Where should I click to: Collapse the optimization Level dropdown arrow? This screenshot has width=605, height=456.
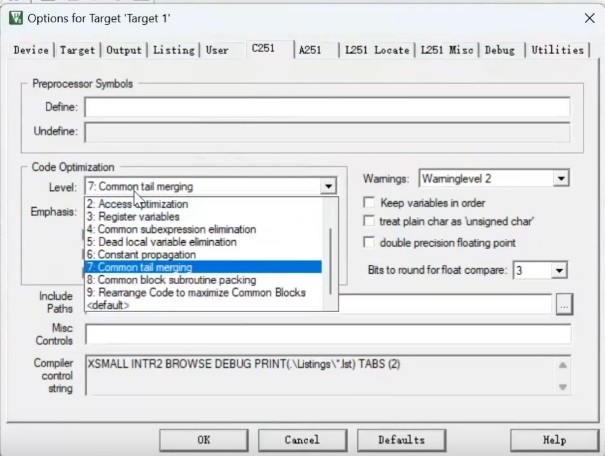[x=328, y=186]
